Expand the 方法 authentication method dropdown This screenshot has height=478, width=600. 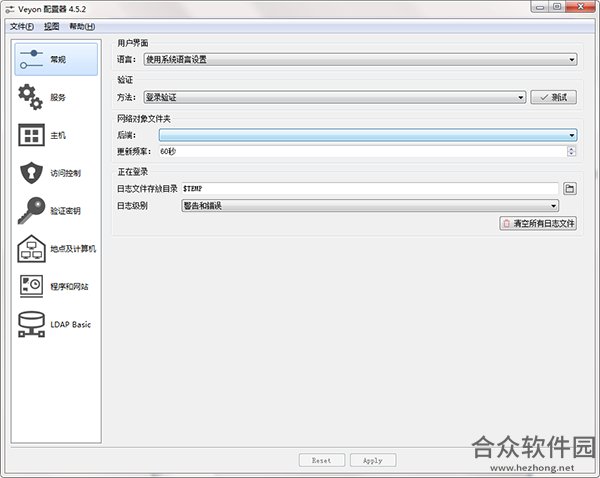[334, 97]
